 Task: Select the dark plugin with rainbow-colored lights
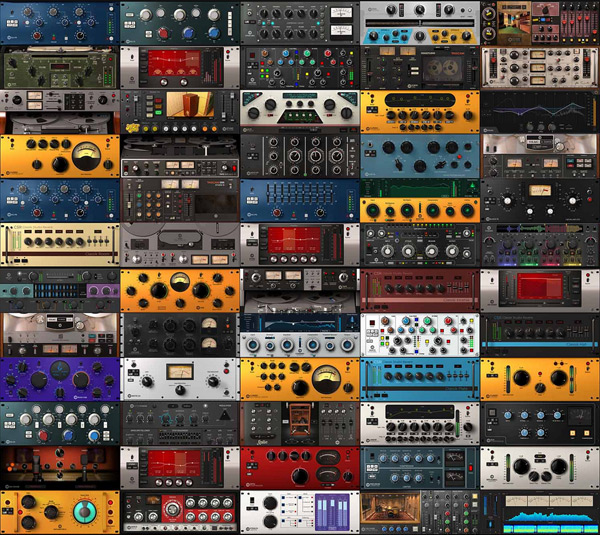pos(540,245)
